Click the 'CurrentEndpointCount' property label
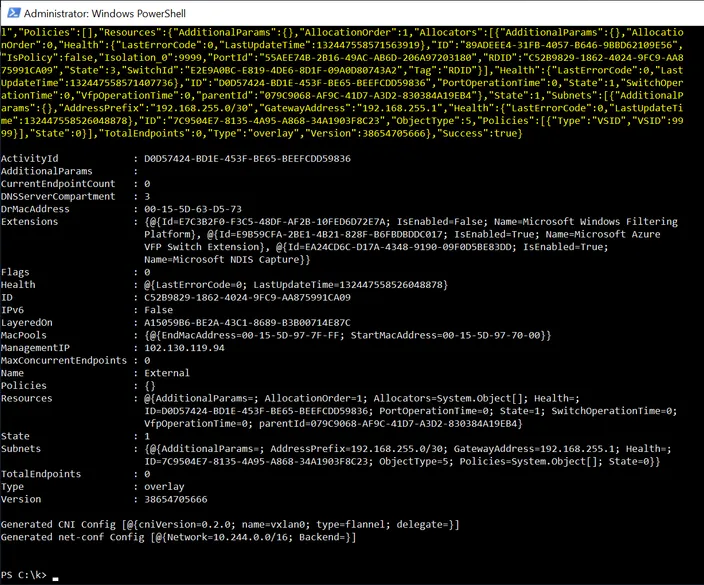Image resolution: width=704 pixels, height=585 pixels. click(58, 184)
